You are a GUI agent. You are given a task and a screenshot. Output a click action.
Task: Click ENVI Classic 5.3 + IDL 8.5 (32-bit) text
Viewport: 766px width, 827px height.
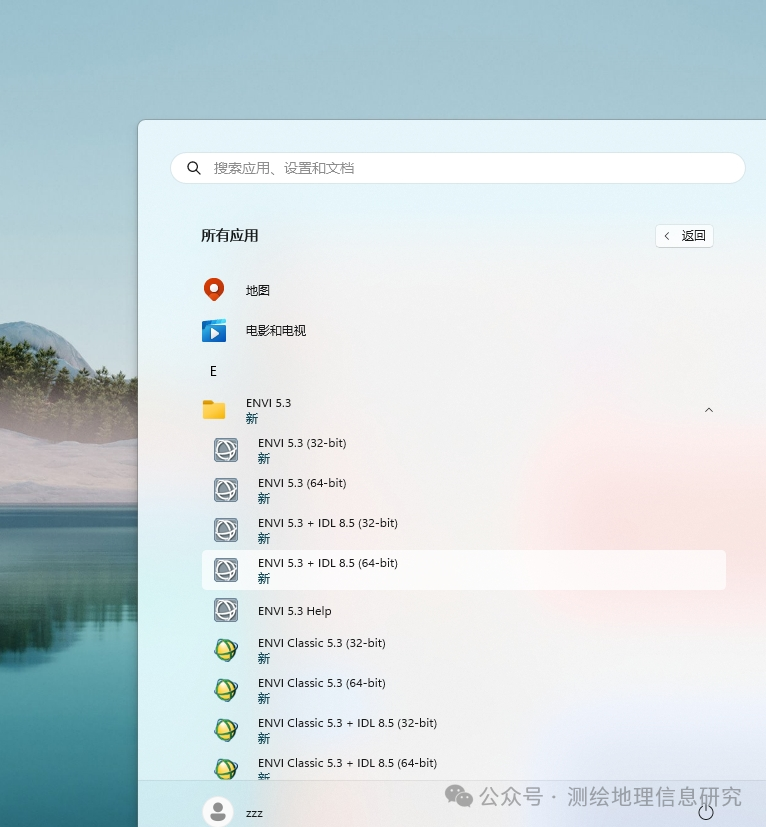[347, 723]
